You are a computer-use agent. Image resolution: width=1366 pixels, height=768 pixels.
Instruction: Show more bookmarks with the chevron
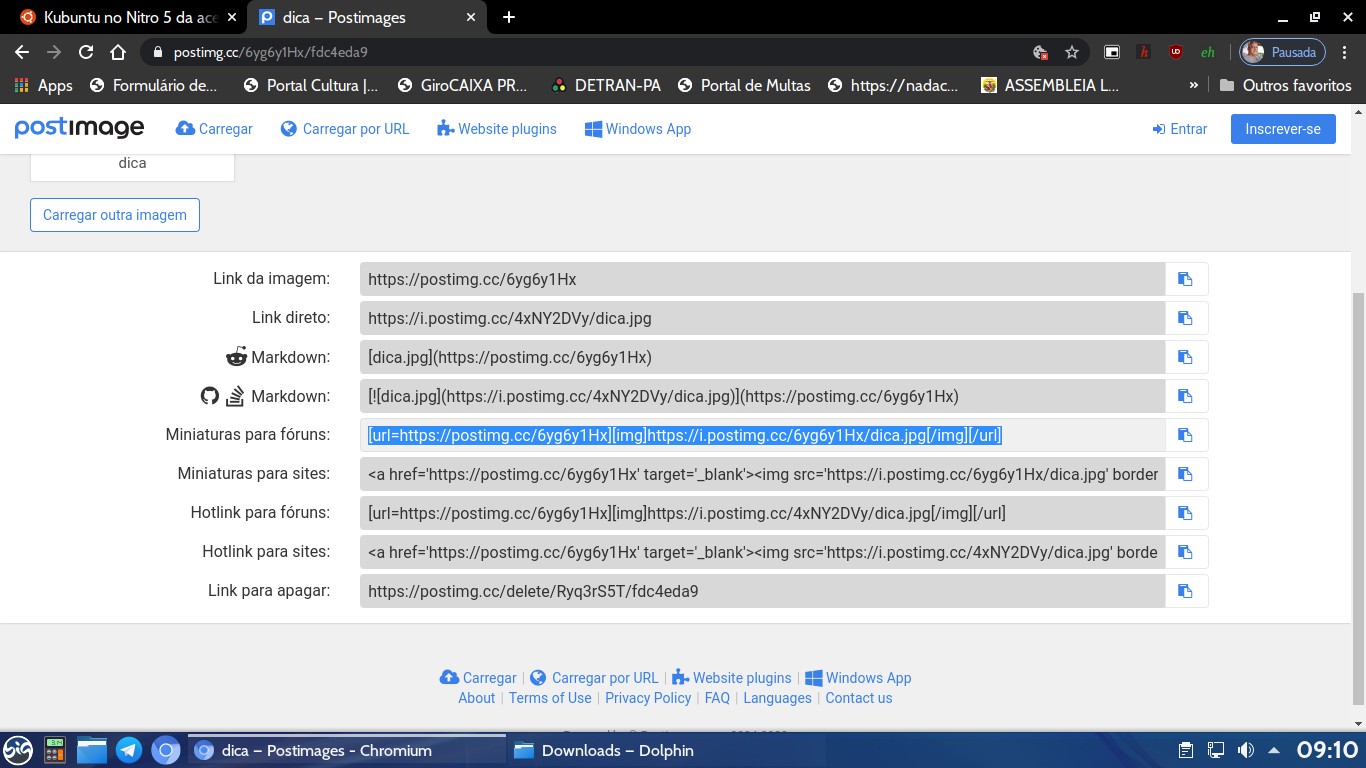(x=1193, y=85)
